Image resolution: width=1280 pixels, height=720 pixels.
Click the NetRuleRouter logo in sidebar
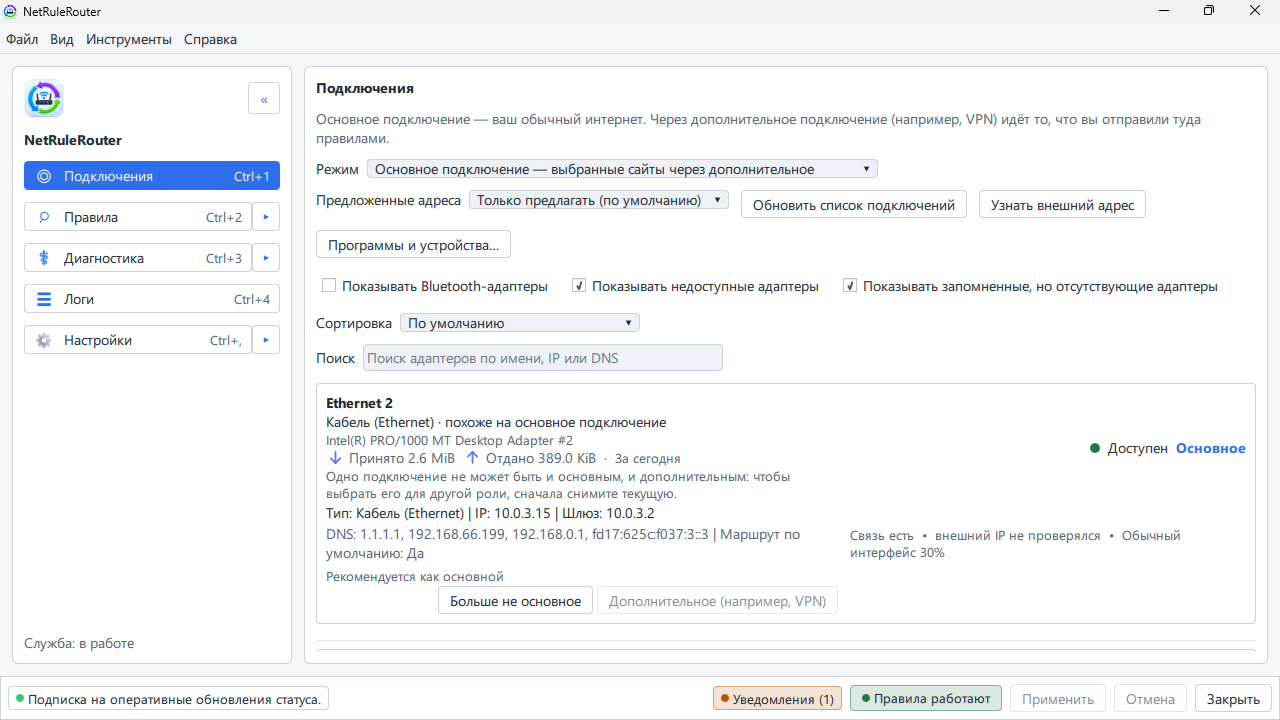[44, 99]
